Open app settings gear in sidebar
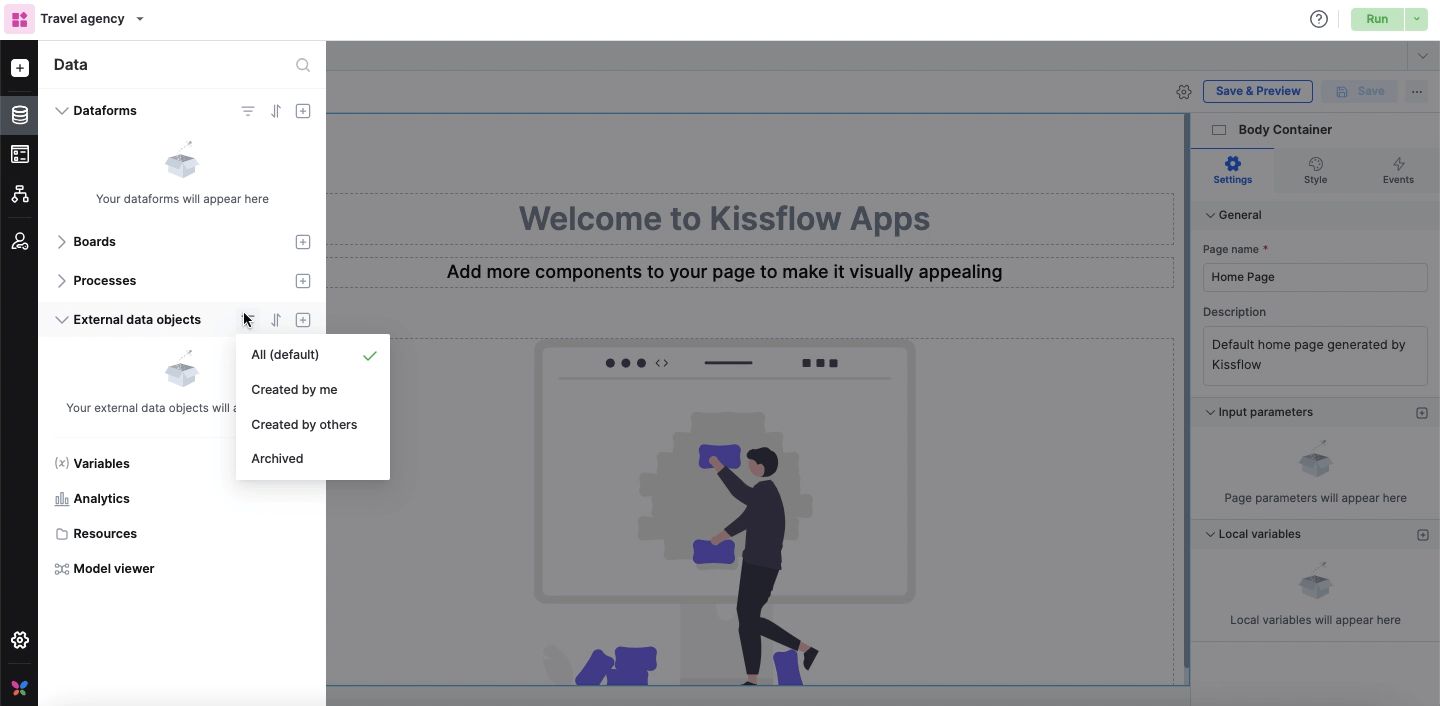The image size is (1440, 706). pos(19,640)
